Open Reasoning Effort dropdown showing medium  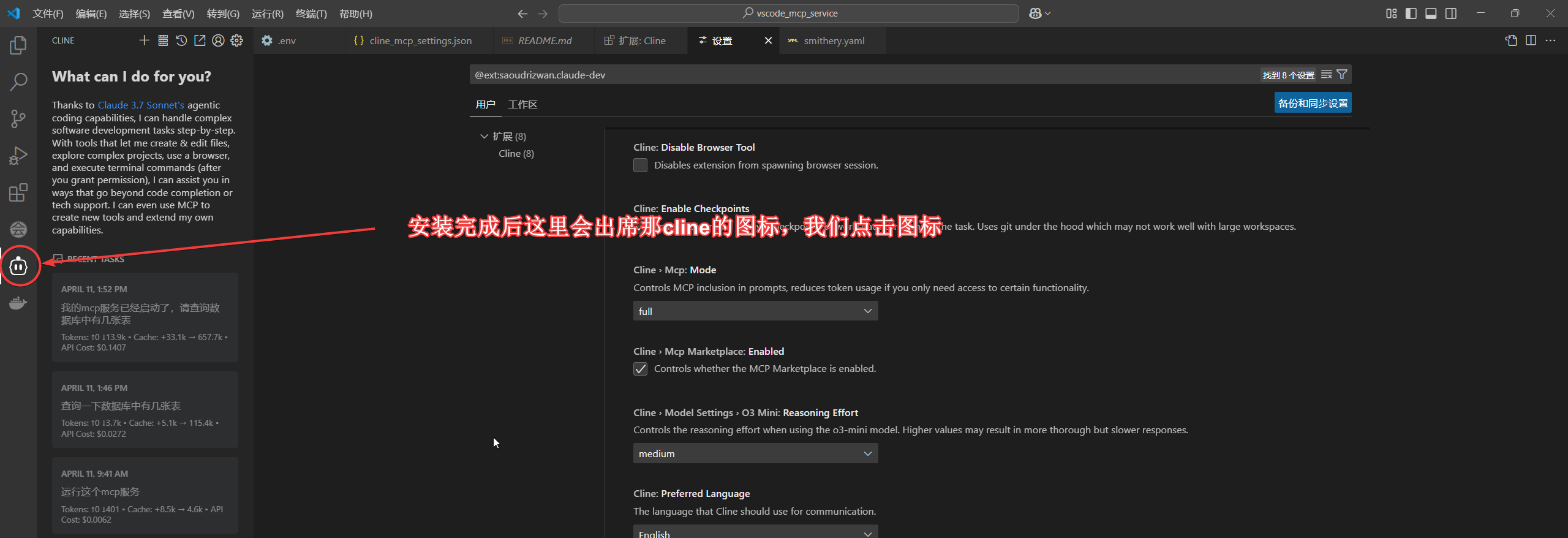(755, 453)
